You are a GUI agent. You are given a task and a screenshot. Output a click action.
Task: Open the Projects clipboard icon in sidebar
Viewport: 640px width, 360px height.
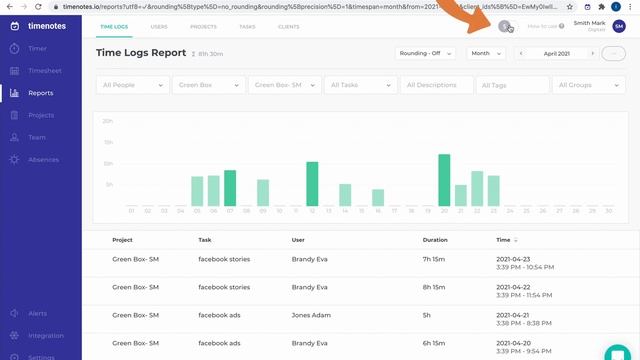pyautogui.click(x=14, y=115)
